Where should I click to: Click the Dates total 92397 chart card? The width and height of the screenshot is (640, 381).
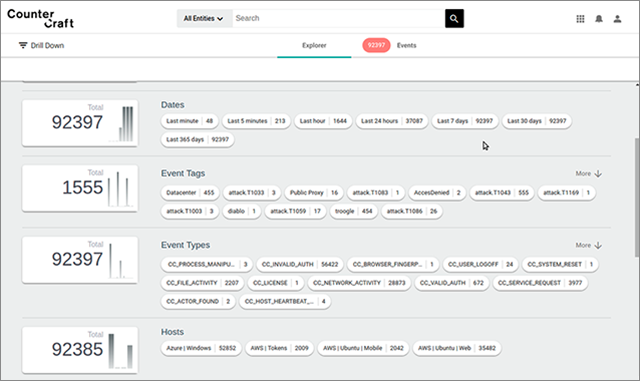pyautogui.click(x=80, y=123)
